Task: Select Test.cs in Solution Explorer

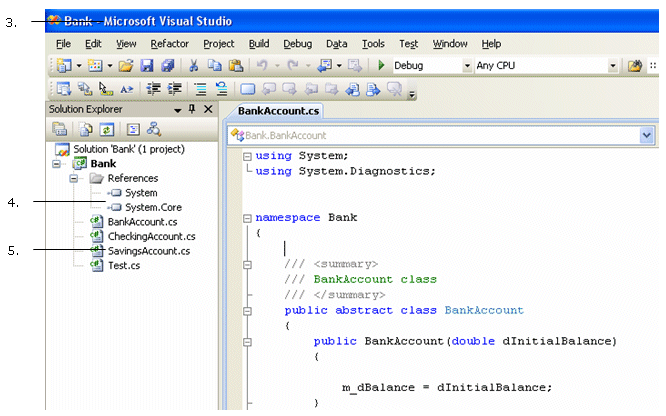Action: coord(124,266)
